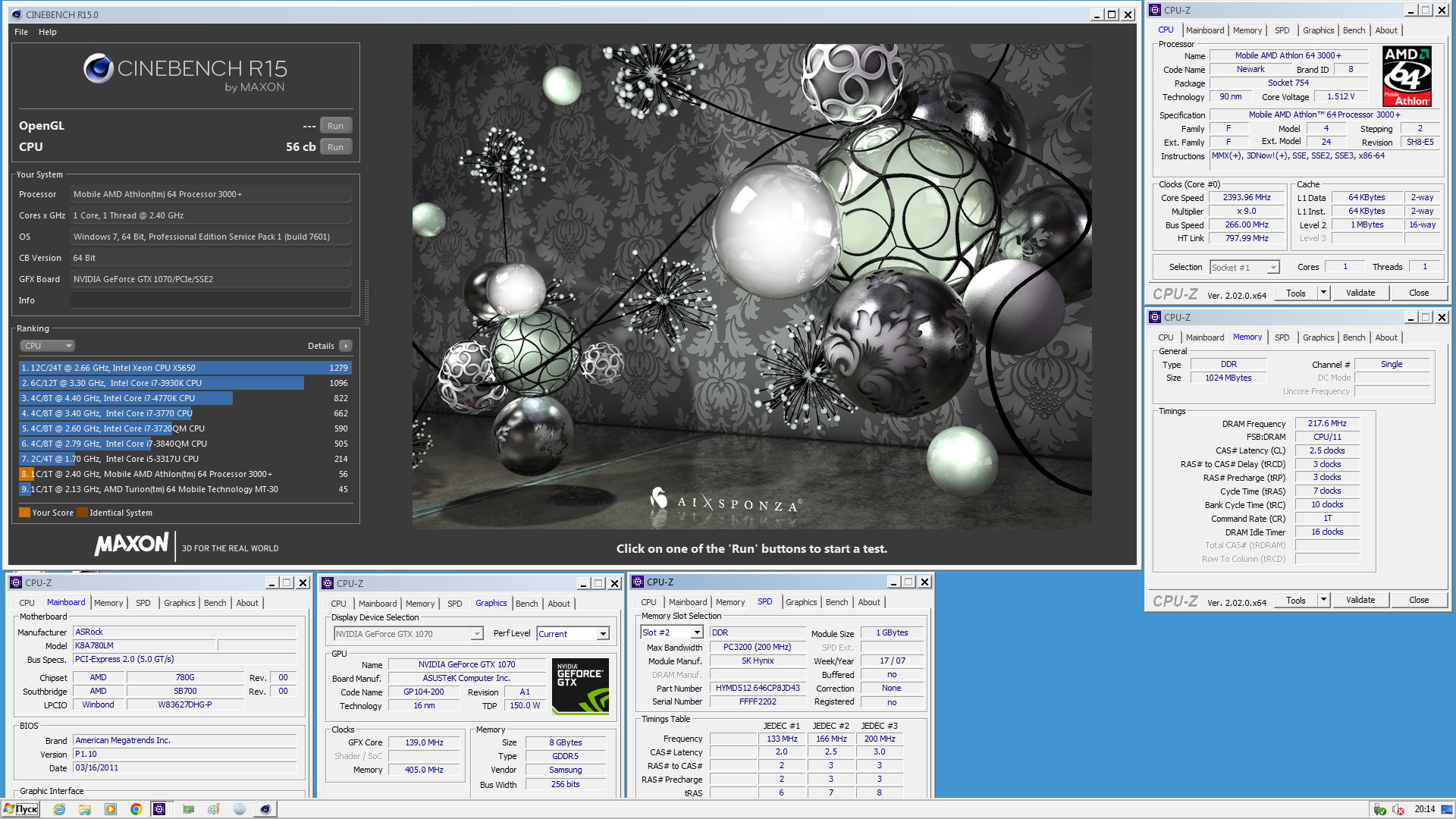Click the Details label in Ranking
The height and width of the screenshot is (819, 1456).
click(x=321, y=346)
